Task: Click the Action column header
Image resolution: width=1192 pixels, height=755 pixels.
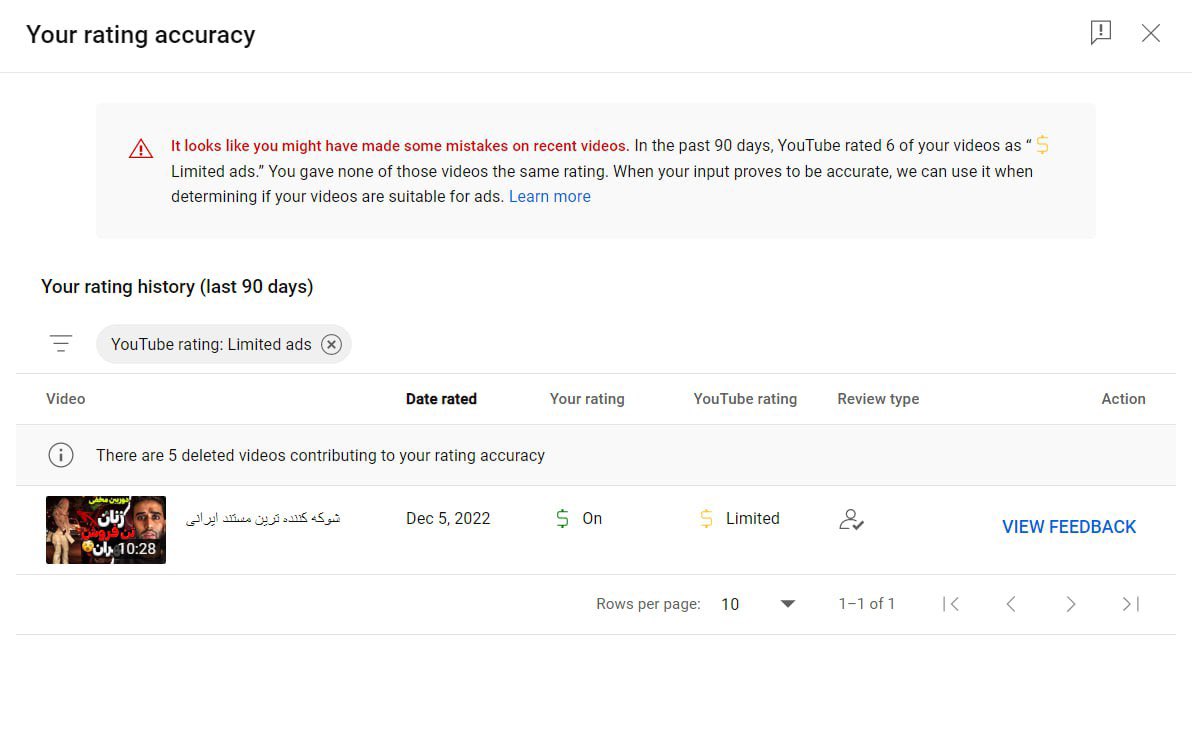Action: tap(1123, 398)
